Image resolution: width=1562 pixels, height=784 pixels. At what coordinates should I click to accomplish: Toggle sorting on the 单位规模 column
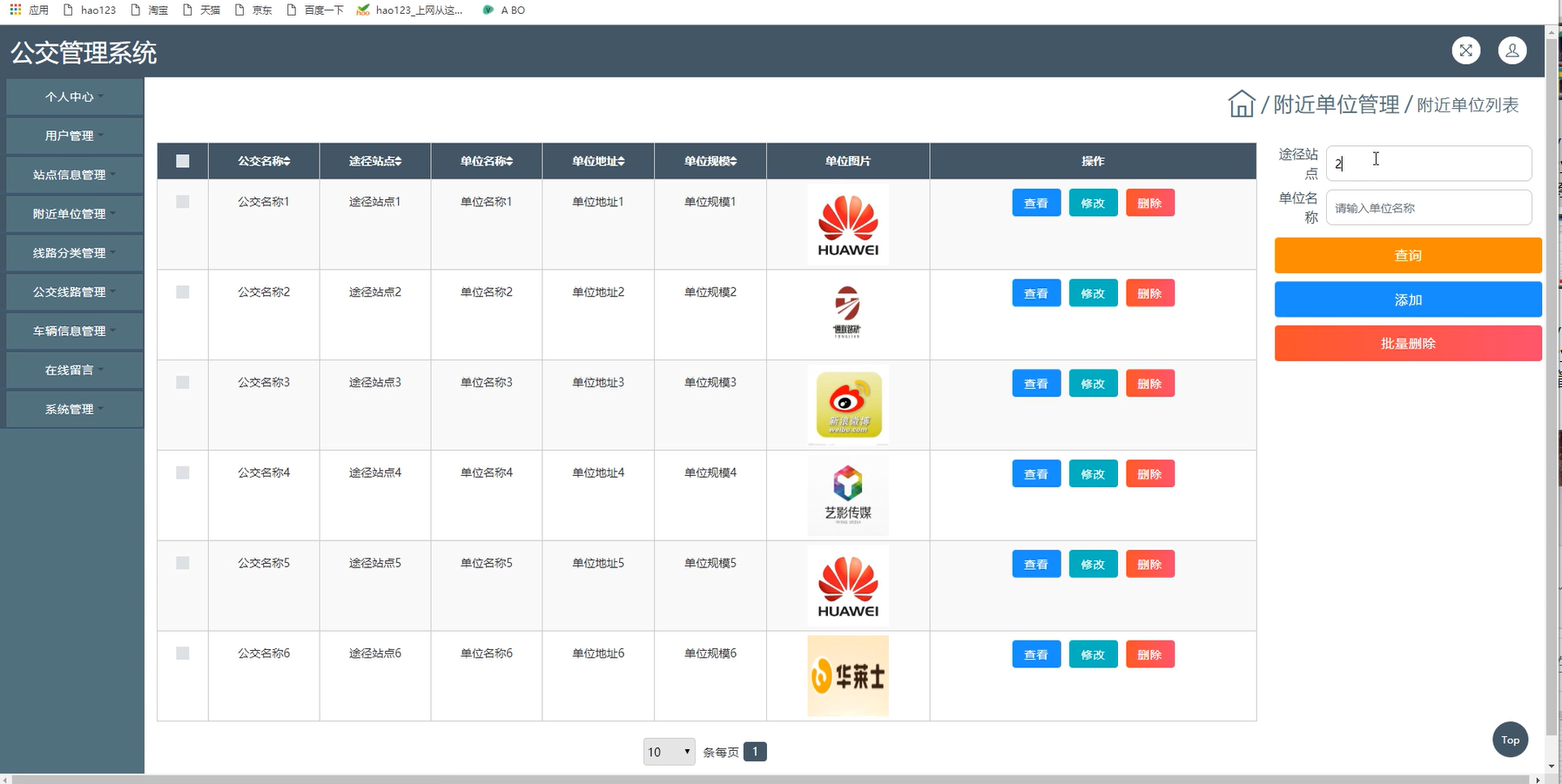pos(709,161)
